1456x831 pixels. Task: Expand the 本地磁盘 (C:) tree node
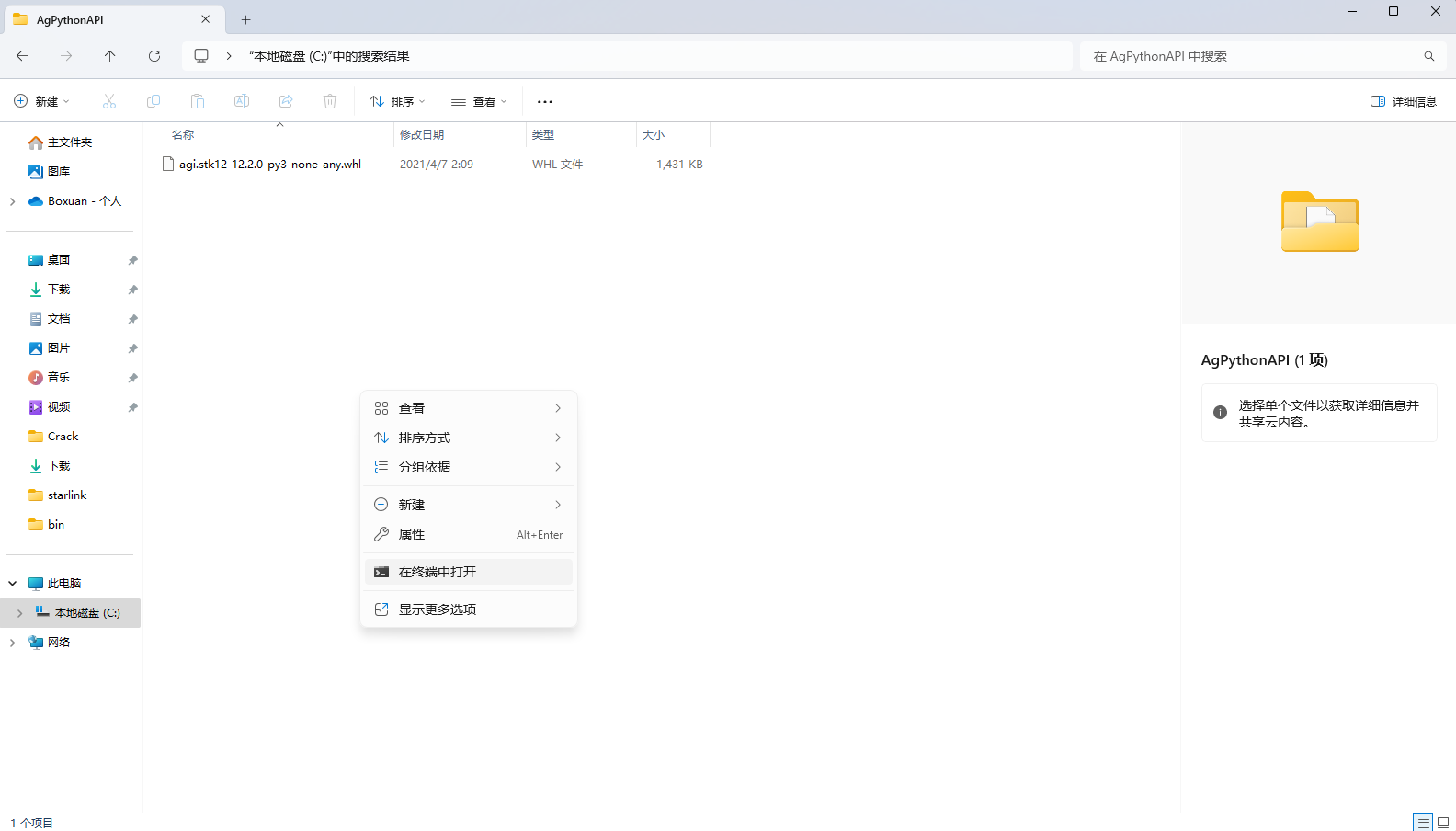[19, 613]
